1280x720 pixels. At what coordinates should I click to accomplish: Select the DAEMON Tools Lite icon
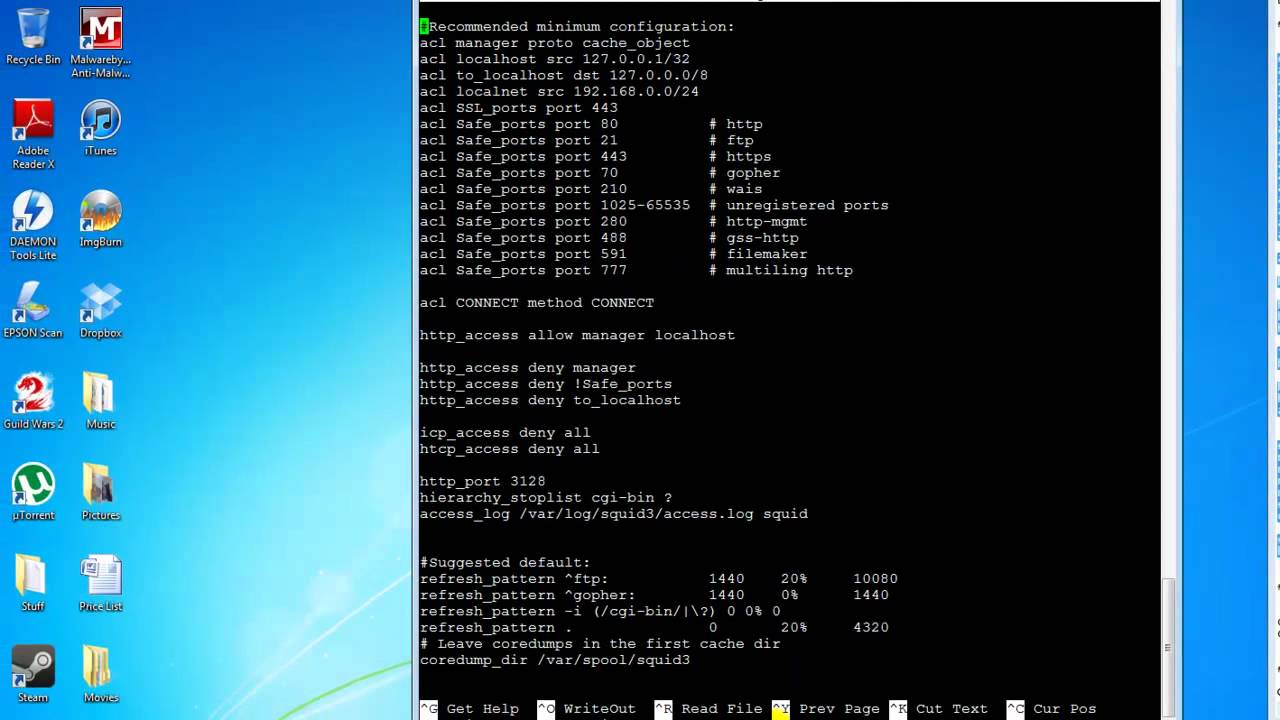pyautogui.click(x=33, y=225)
